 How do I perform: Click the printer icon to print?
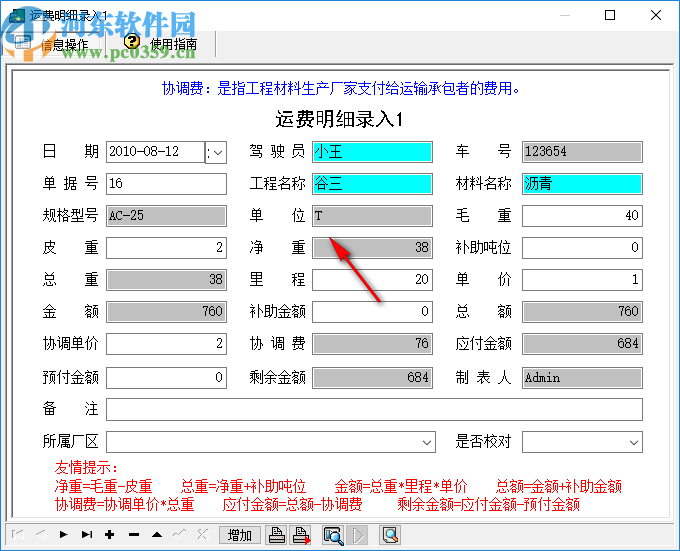coord(277,535)
